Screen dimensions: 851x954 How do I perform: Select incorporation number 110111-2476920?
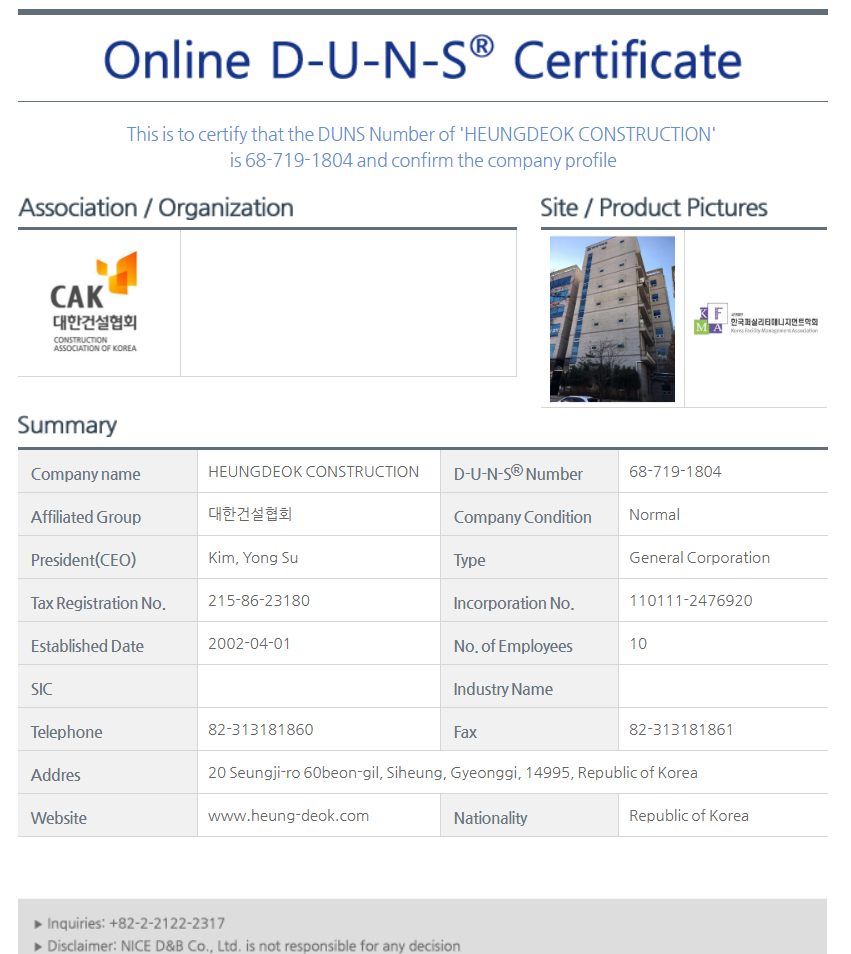(691, 601)
